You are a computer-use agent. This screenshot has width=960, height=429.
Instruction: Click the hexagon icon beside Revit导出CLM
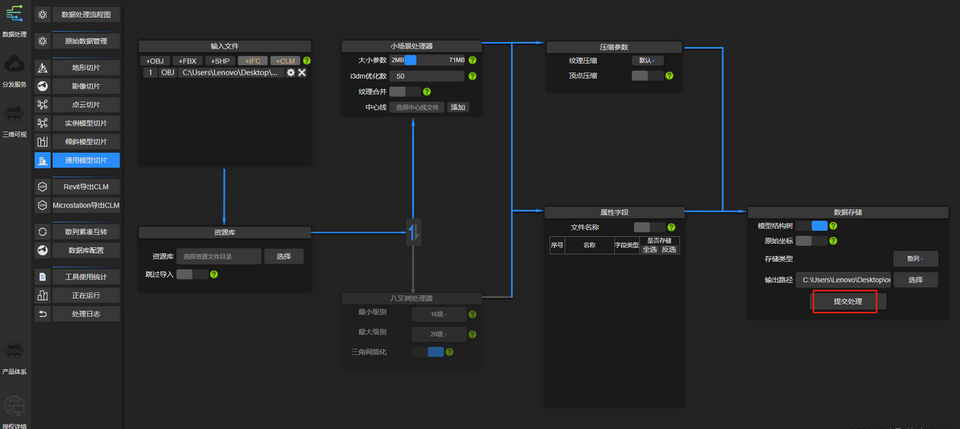(x=42, y=187)
